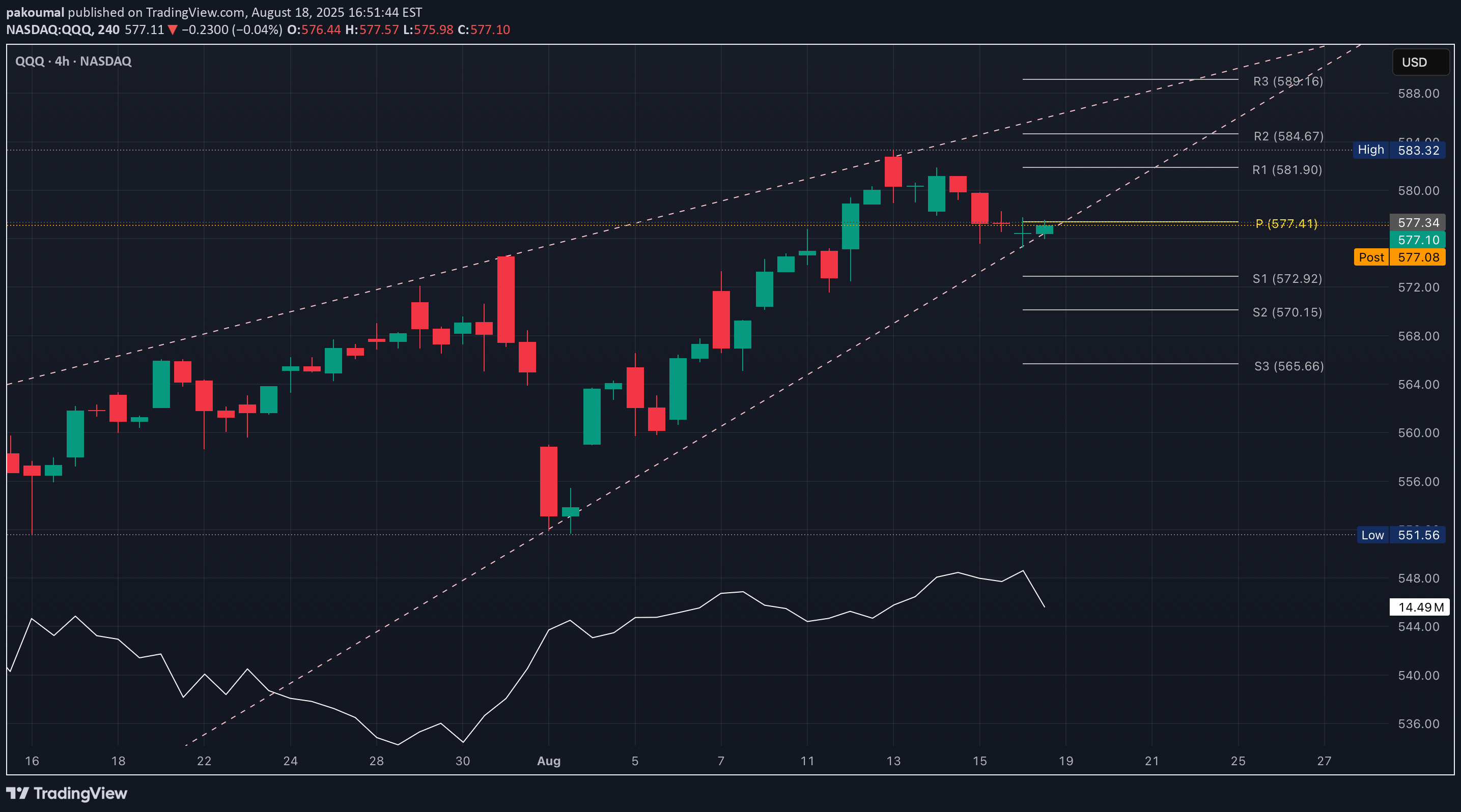This screenshot has width=1461, height=812.
Task: Click the QQQ · 4h · NASDAQ chart title
Action: pyautogui.click(x=73, y=61)
